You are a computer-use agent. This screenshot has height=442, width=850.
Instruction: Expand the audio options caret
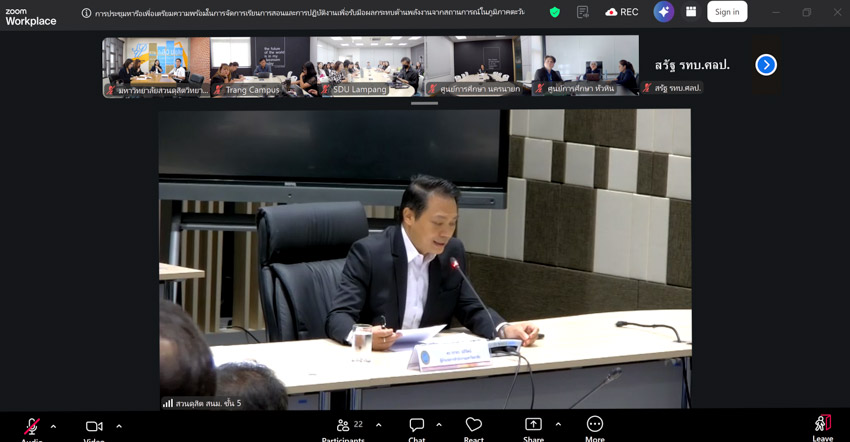pyautogui.click(x=53, y=426)
